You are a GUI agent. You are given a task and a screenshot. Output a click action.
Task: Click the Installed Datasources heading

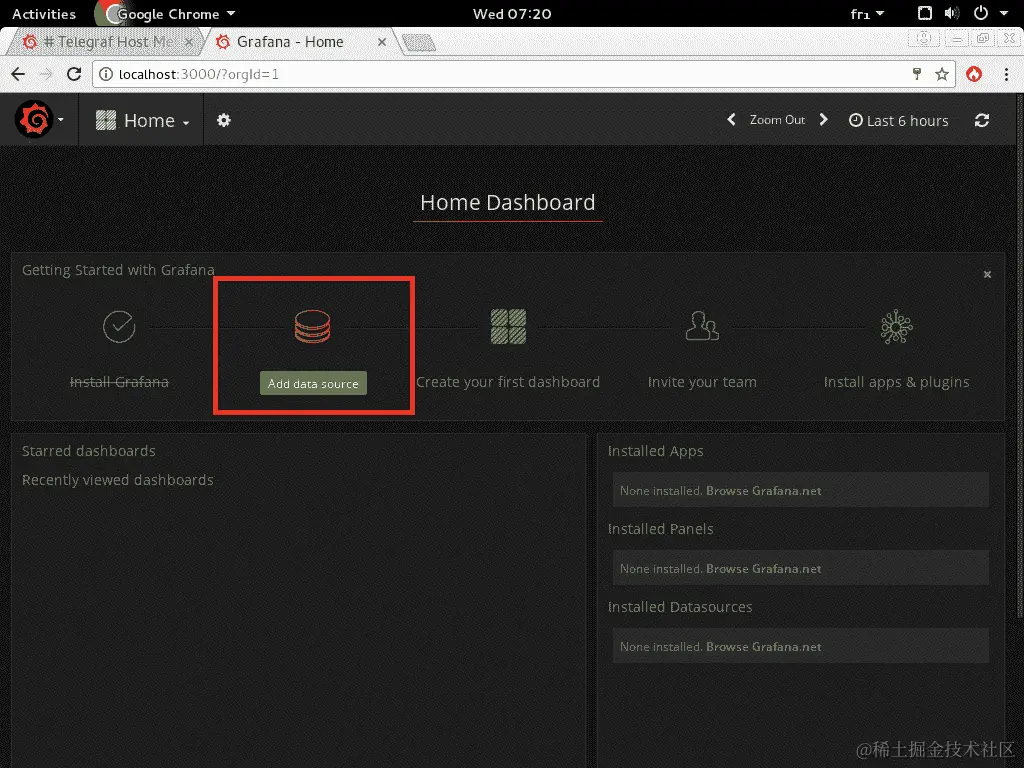(680, 607)
